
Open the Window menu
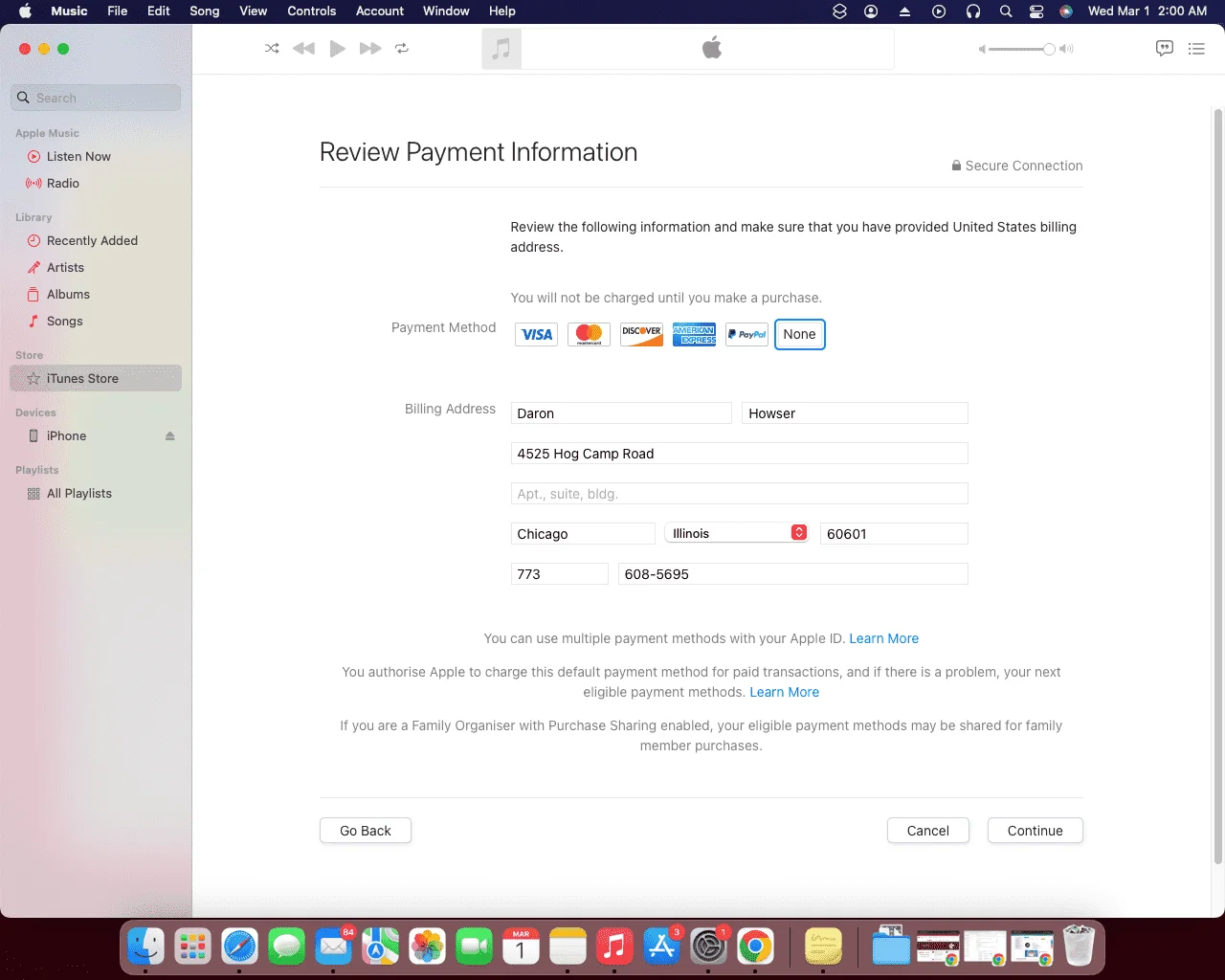pyautogui.click(x=446, y=11)
